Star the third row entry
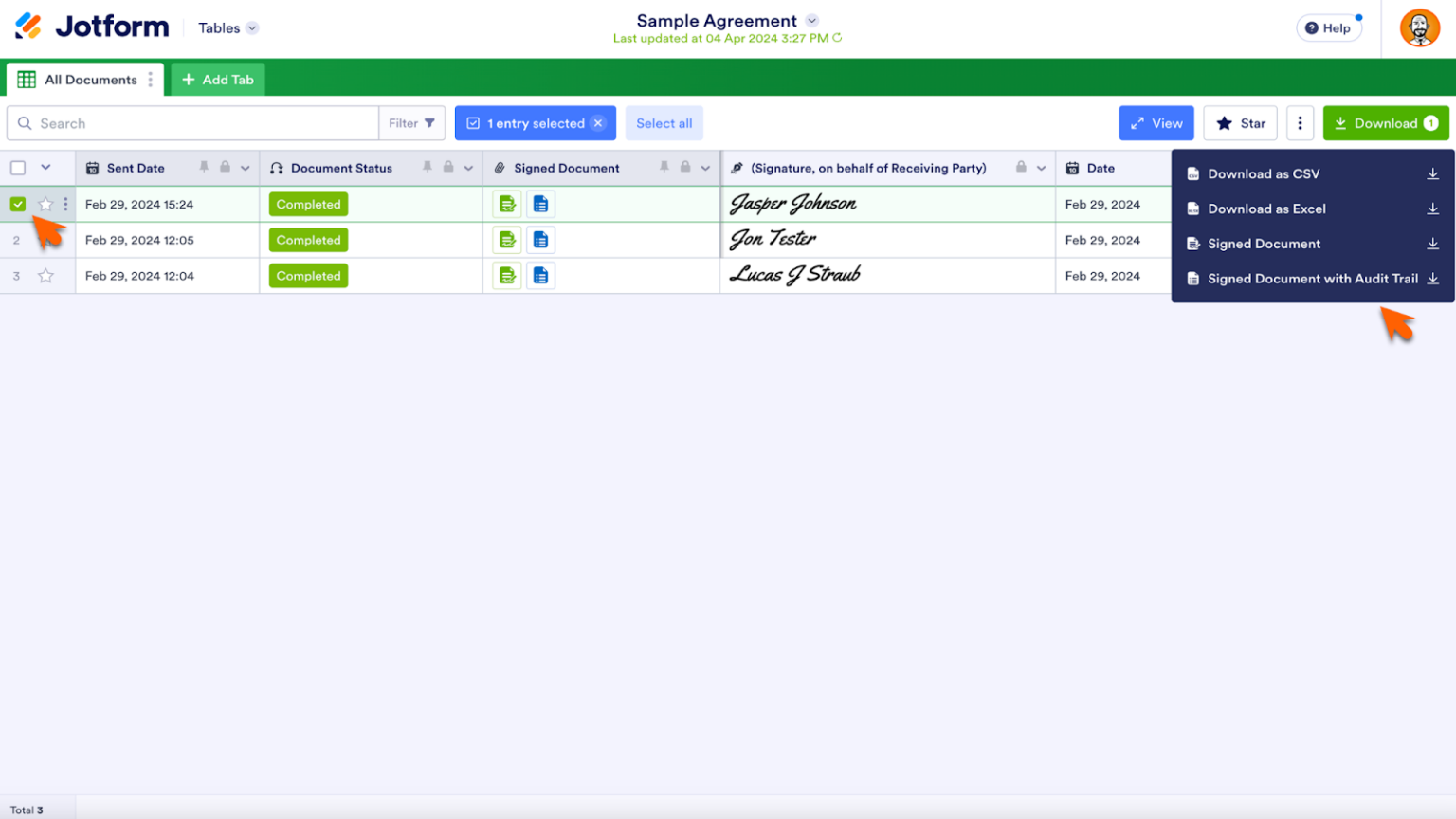Viewport: 1456px width, 819px height. pos(44,276)
